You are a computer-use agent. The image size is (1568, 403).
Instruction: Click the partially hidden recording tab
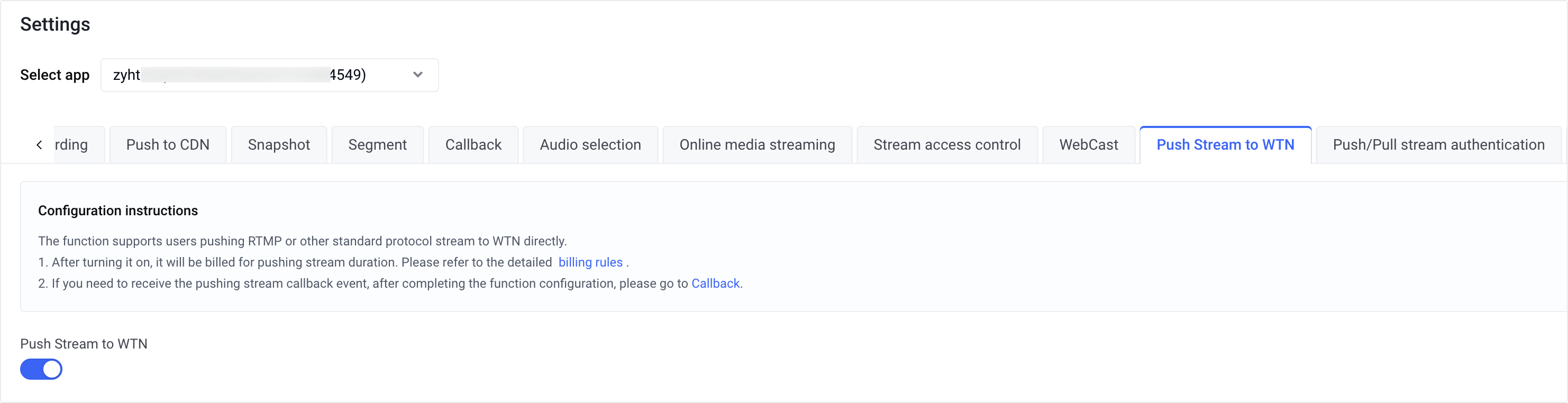point(73,145)
